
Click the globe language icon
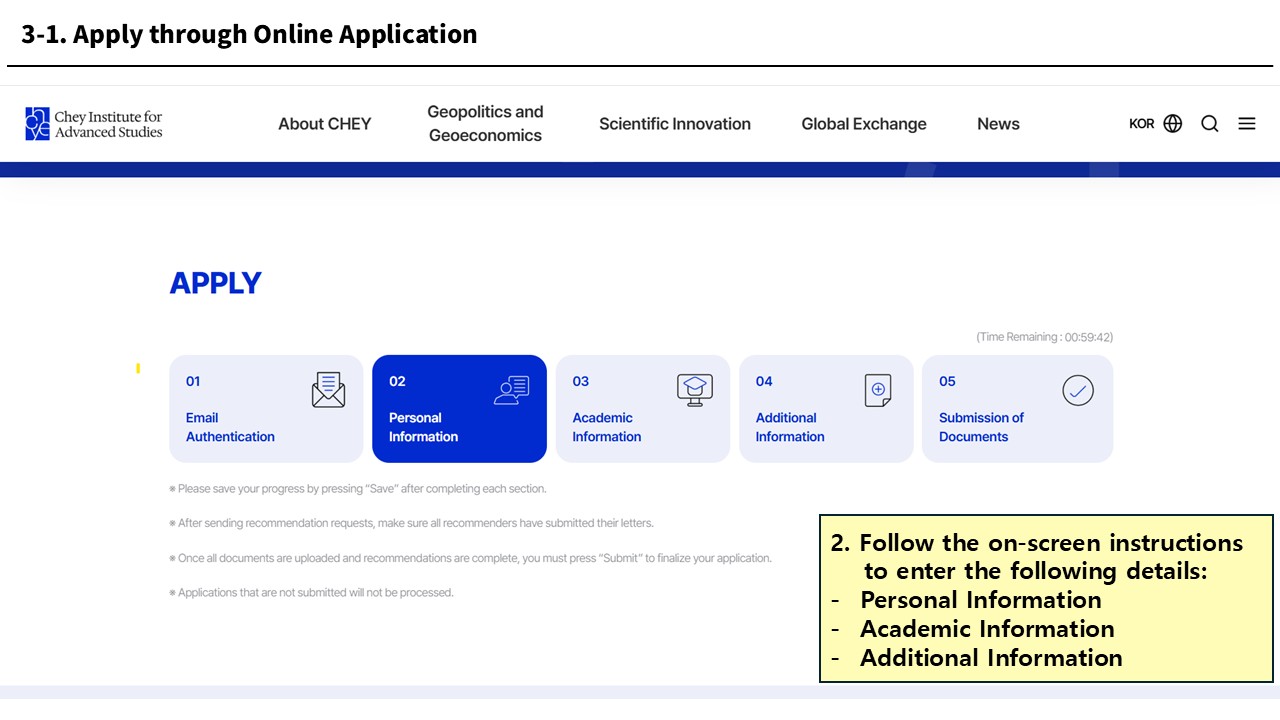(x=1173, y=124)
